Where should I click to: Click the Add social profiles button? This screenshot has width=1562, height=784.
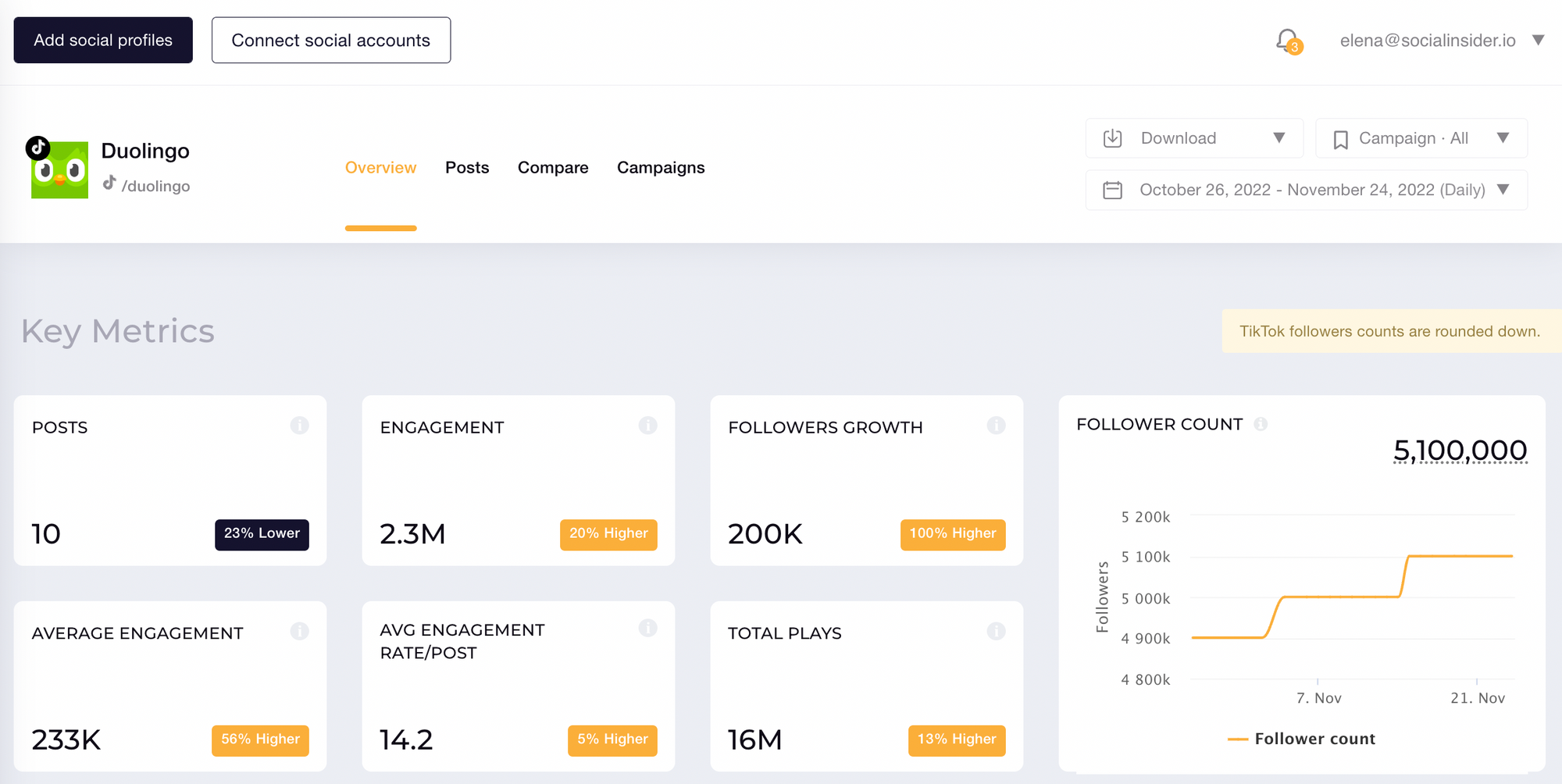(x=103, y=40)
